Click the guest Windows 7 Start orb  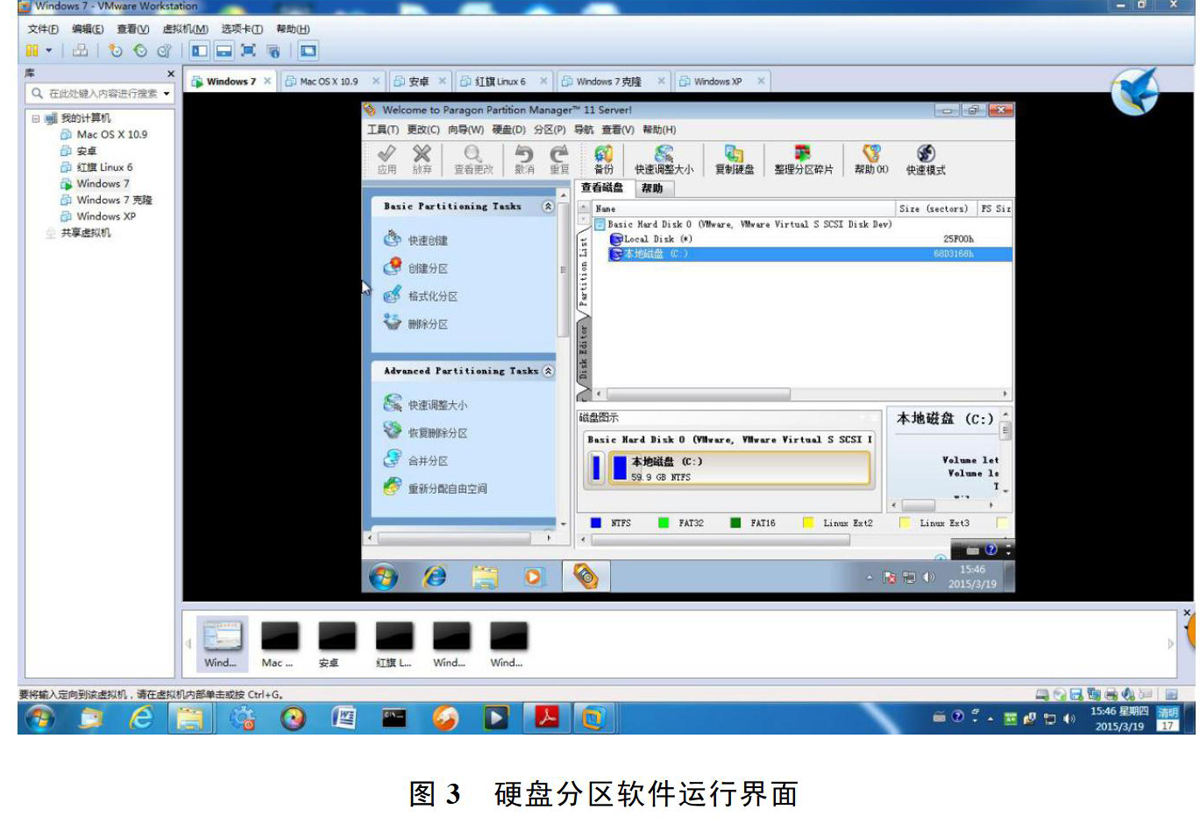[383, 576]
